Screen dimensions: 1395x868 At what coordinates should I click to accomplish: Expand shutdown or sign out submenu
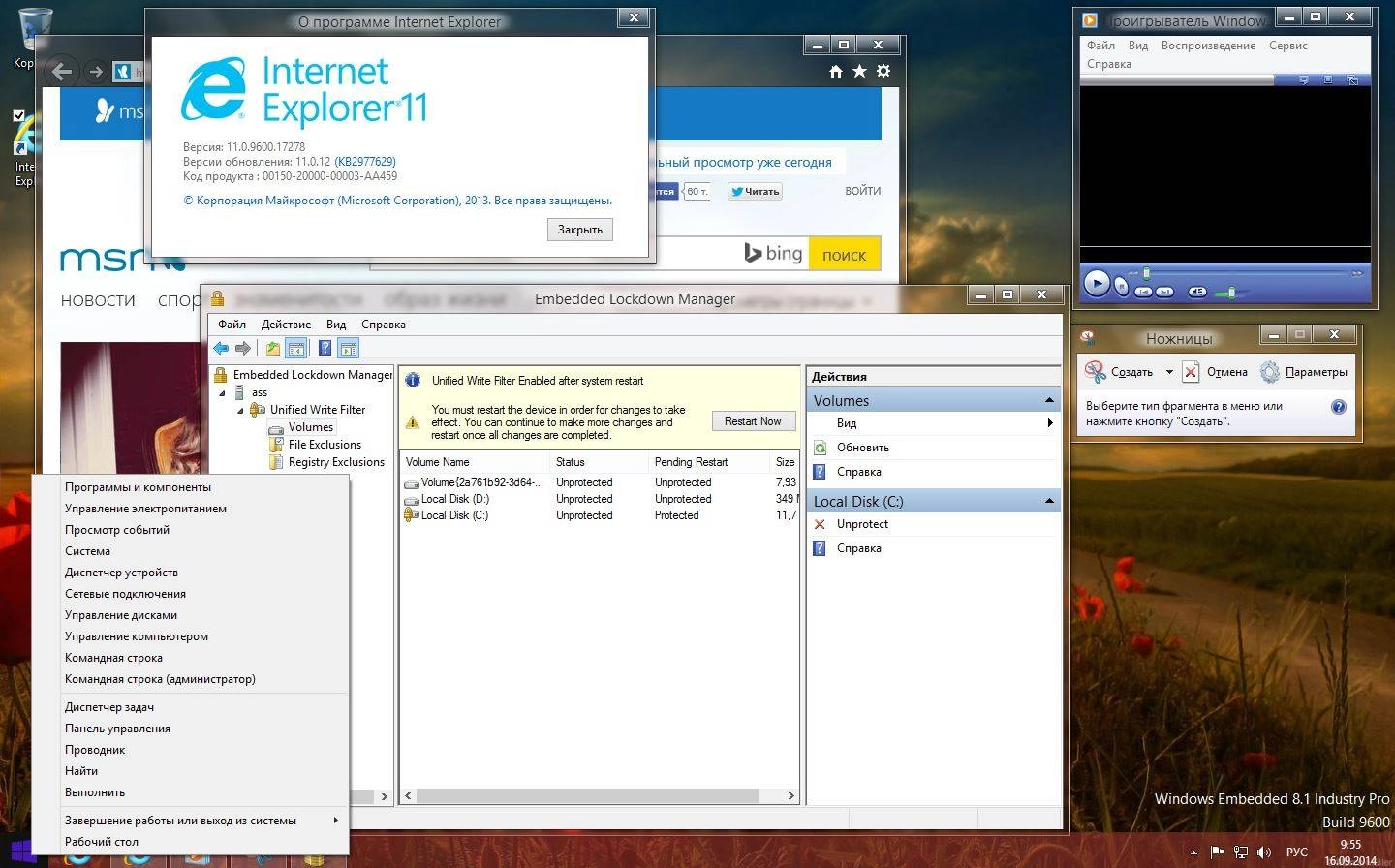pyautogui.click(x=335, y=821)
